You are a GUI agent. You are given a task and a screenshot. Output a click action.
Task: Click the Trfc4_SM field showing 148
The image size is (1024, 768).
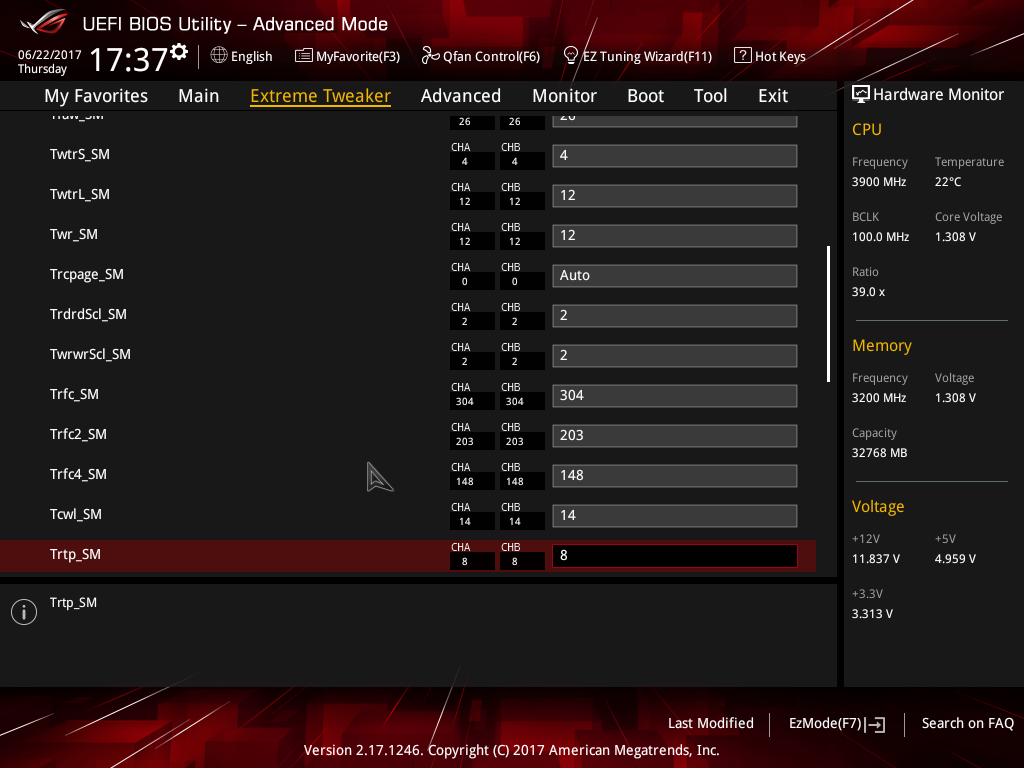pos(675,475)
